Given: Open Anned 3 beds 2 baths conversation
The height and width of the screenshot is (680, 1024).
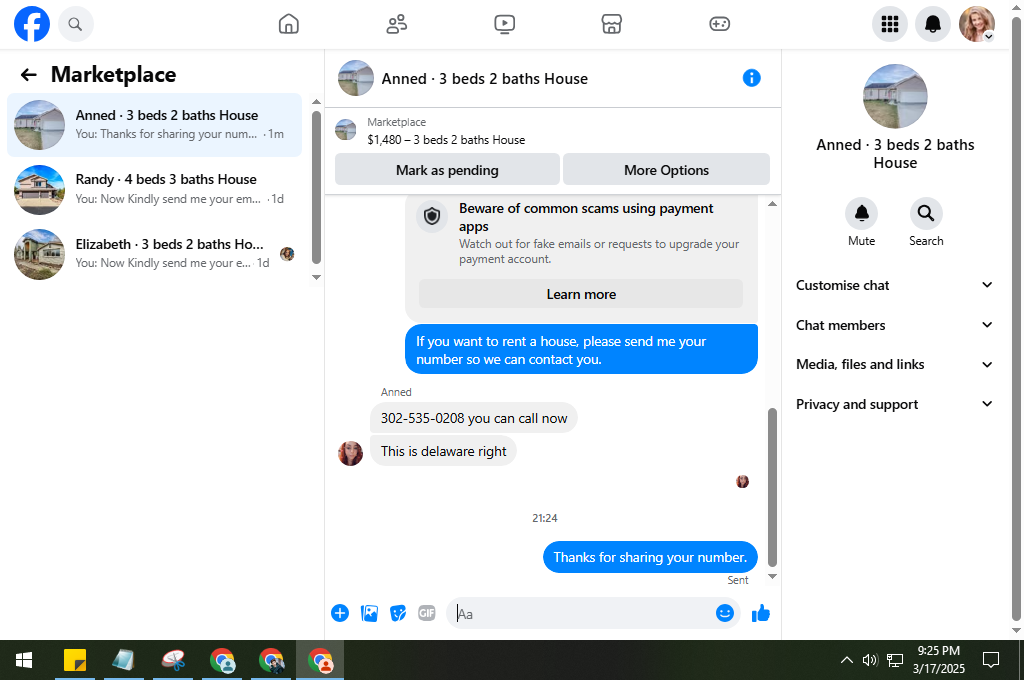Looking at the screenshot, I should (x=155, y=125).
